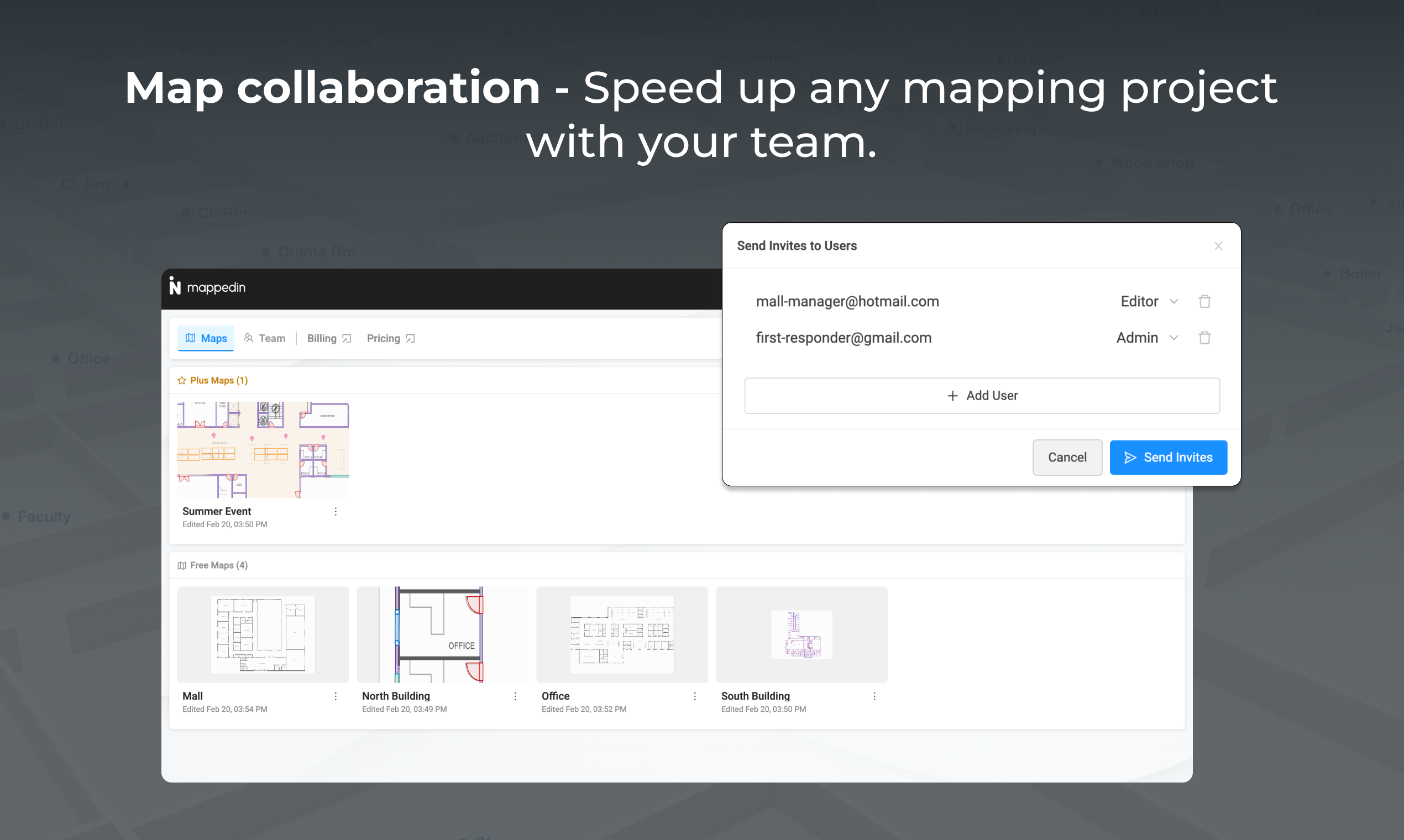Open Mall map three-dot menu
The image size is (1404, 840).
pyautogui.click(x=336, y=696)
